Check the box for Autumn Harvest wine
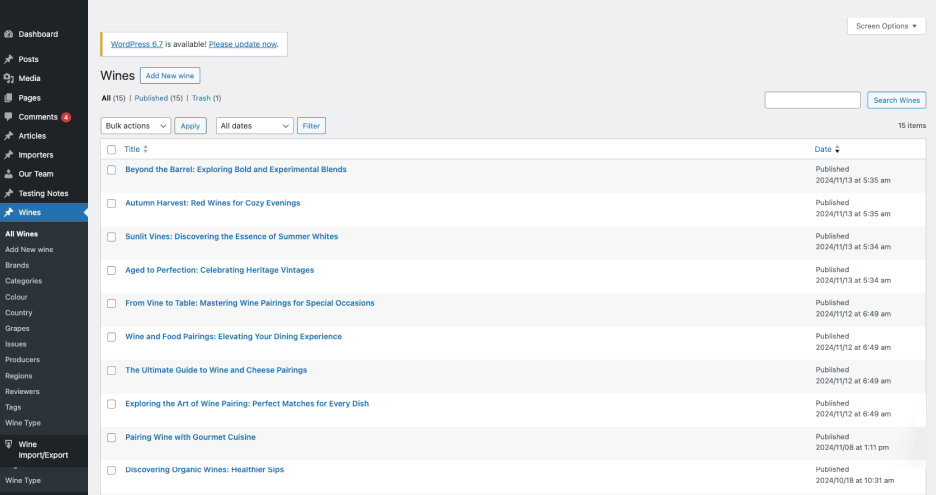 112,203
